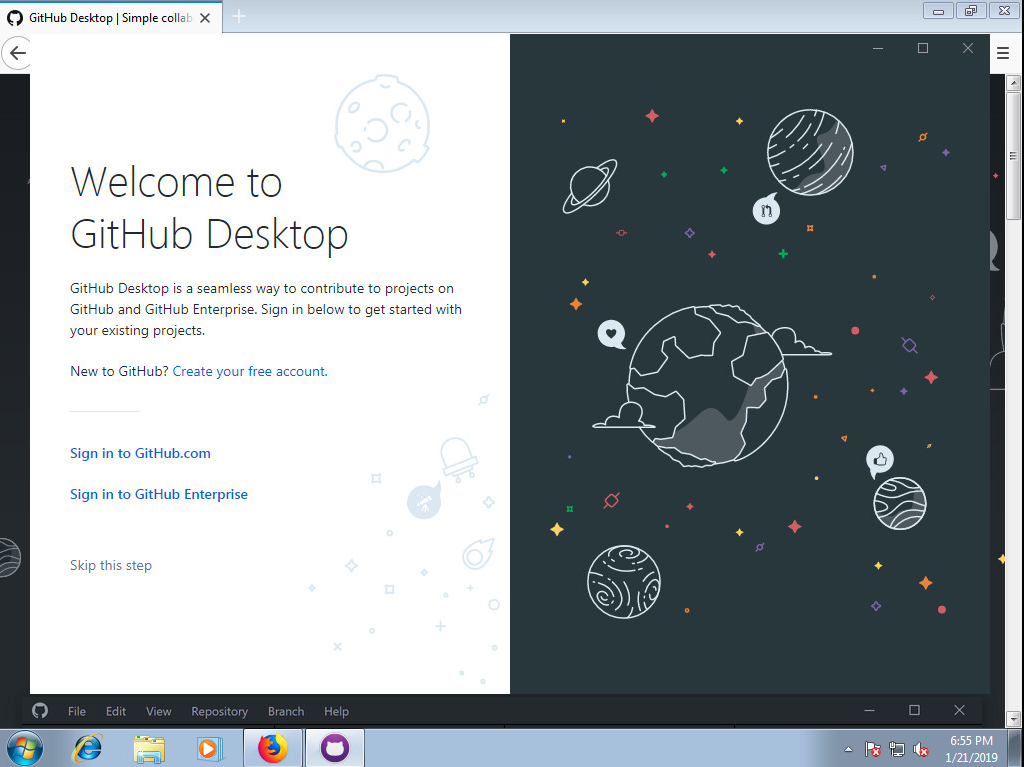The height and width of the screenshot is (767, 1024).
Task: Open Windows Start menu
Action: point(25,748)
